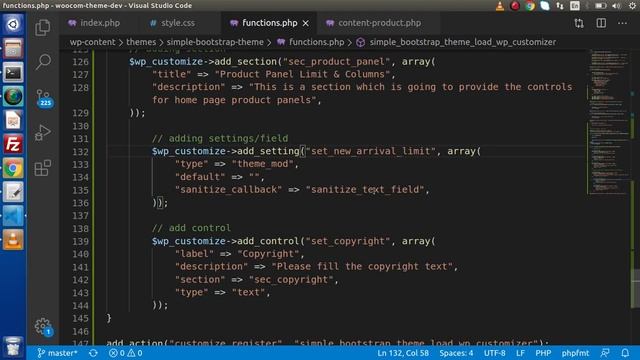
Task: Click the compare changes icon in editor toolbar
Action: point(579,23)
